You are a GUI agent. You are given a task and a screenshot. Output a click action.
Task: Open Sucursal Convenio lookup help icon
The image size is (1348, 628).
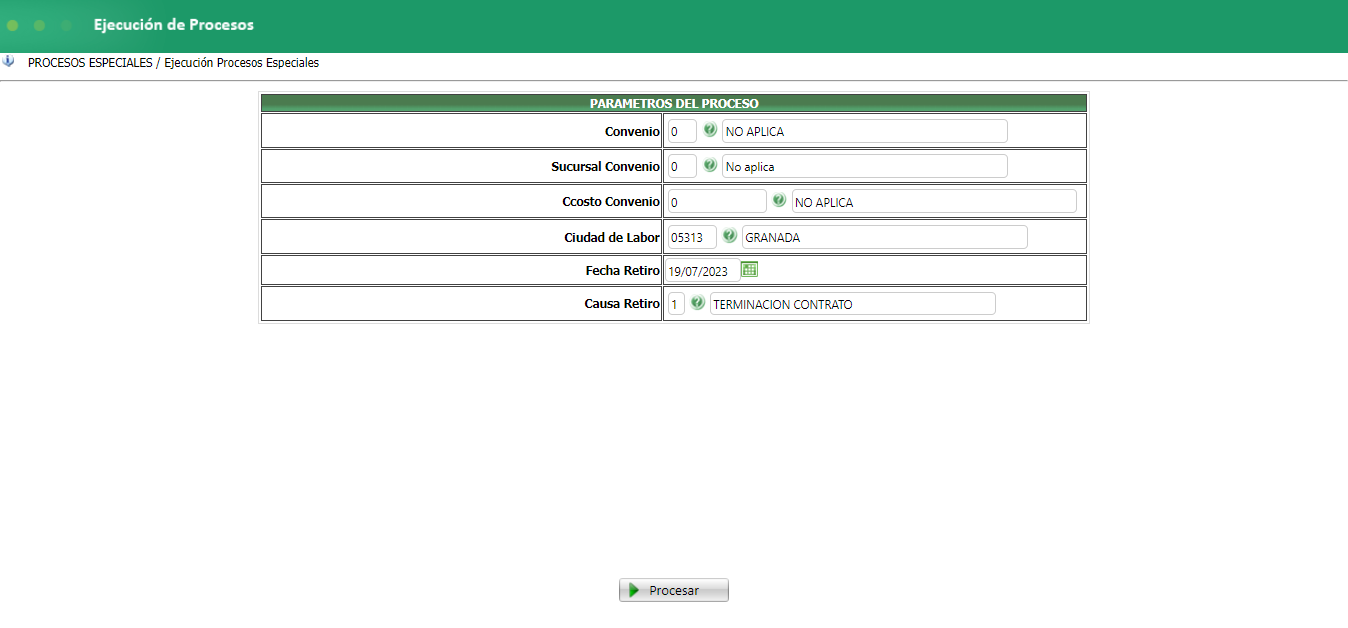pyautogui.click(x=710, y=165)
